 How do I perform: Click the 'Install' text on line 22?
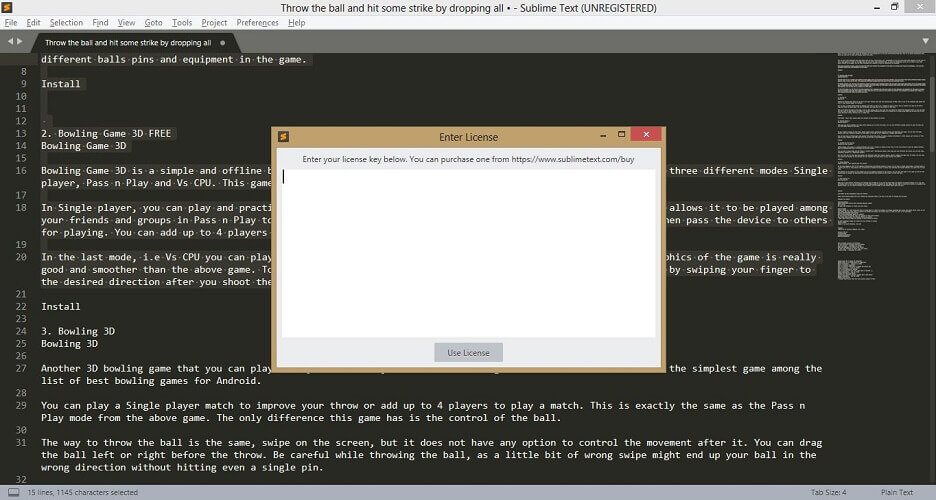click(x=61, y=307)
